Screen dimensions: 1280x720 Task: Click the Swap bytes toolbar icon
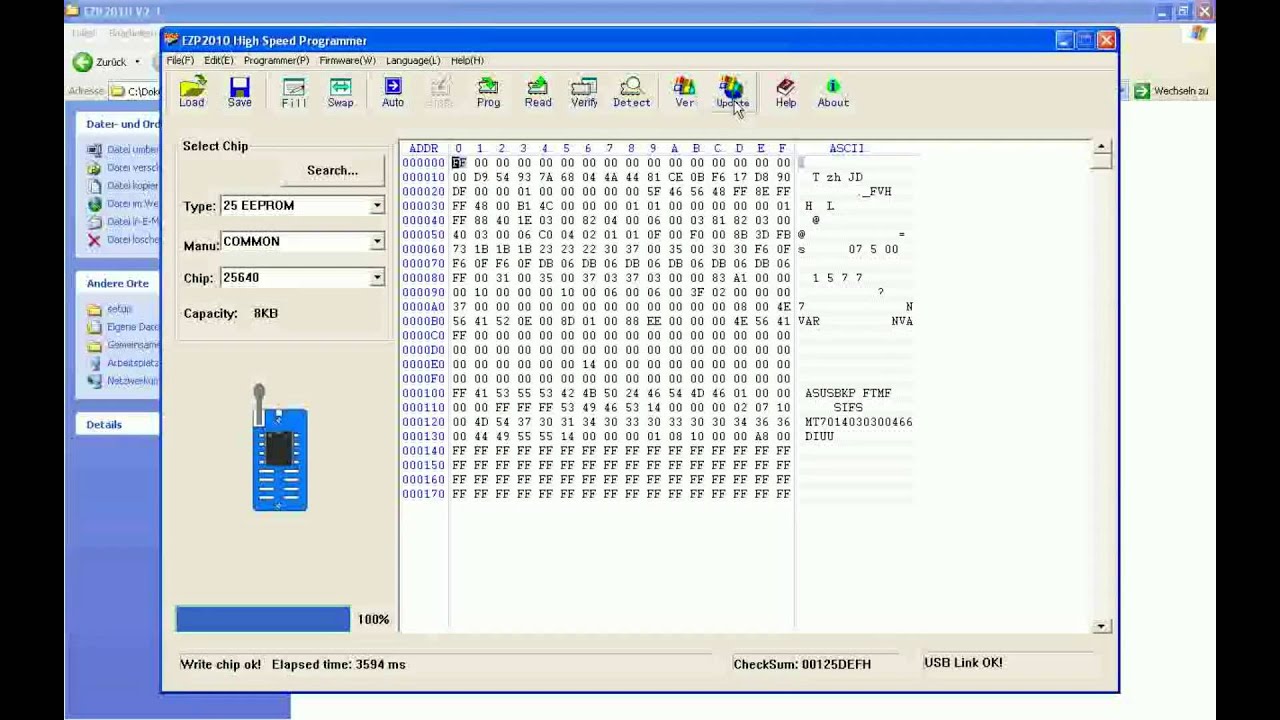click(340, 92)
